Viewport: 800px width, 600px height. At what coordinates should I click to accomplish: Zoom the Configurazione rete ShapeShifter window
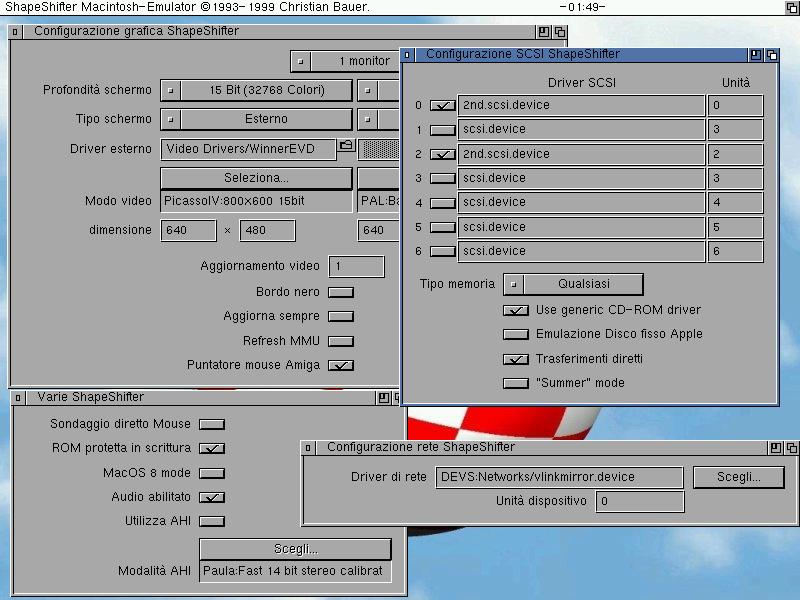click(x=776, y=448)
